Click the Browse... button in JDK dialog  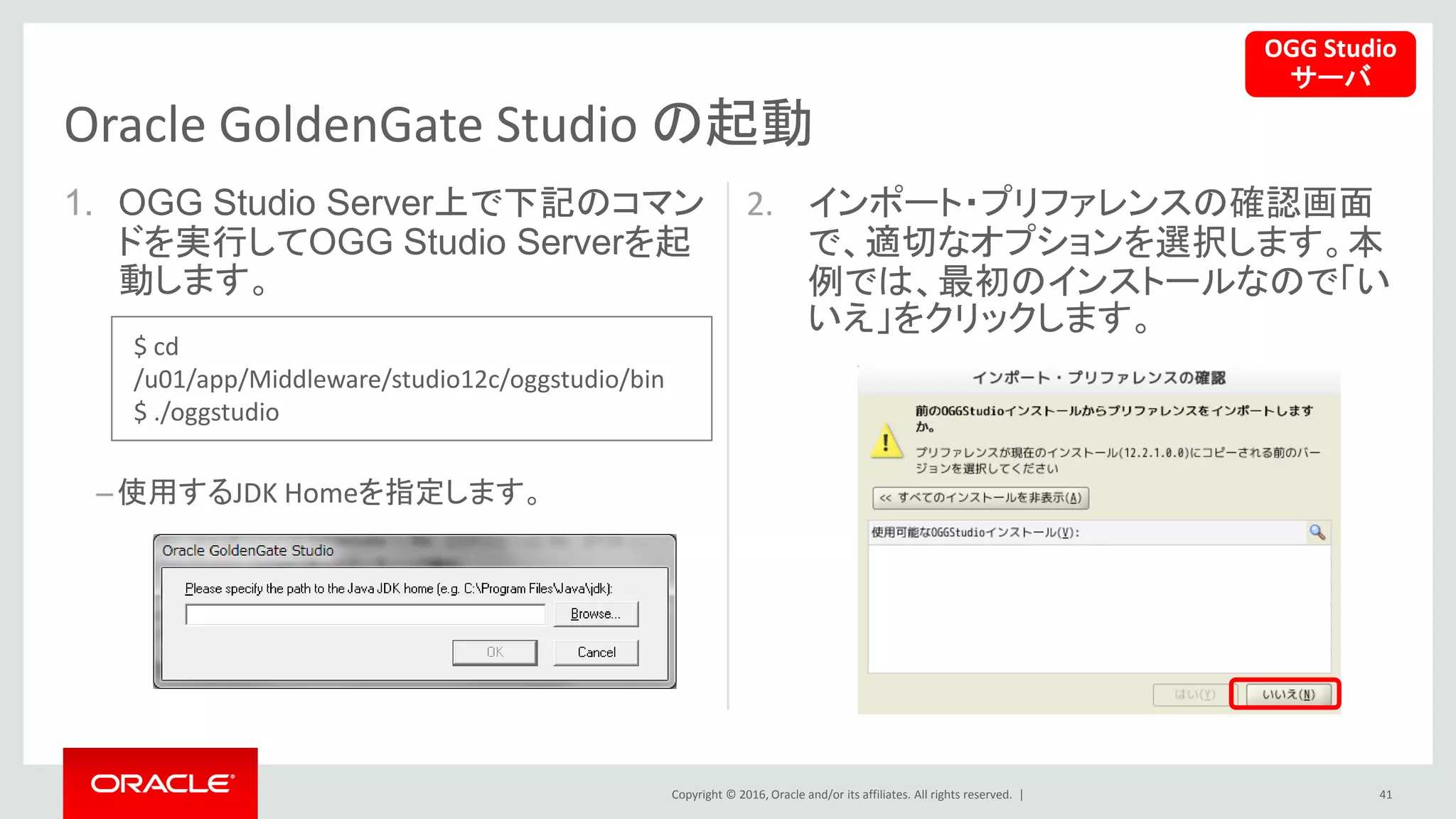click(596, 614)
